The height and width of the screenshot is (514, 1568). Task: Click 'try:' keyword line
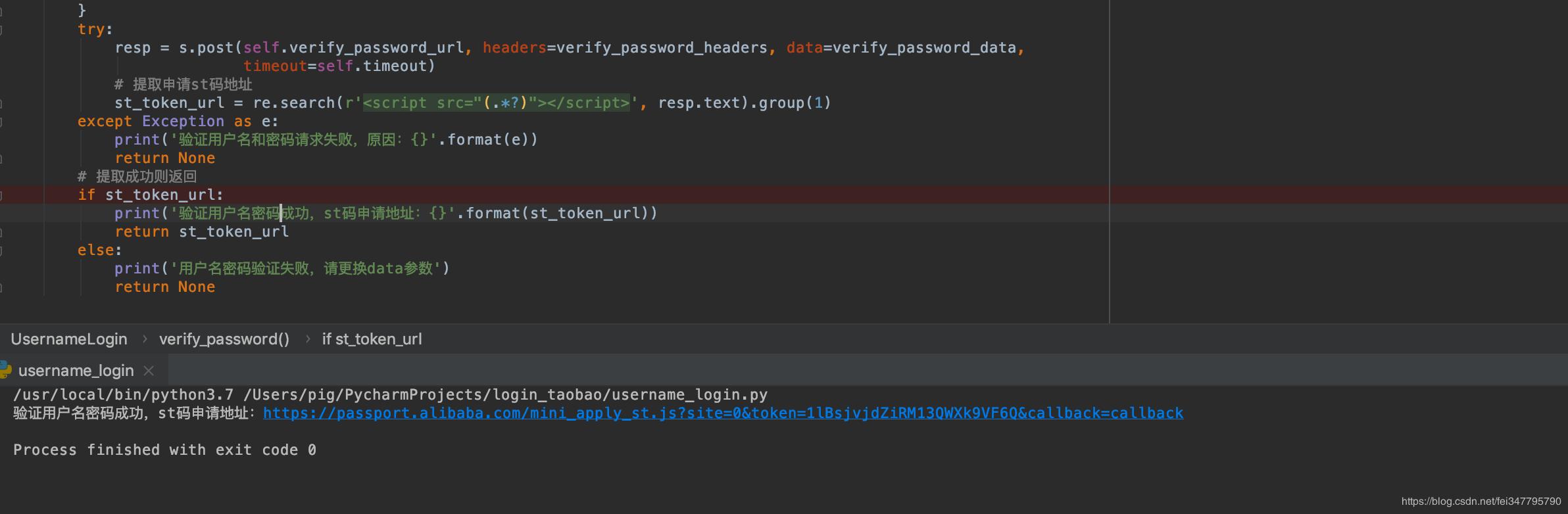pyautogui.click(x=95, y=30)
